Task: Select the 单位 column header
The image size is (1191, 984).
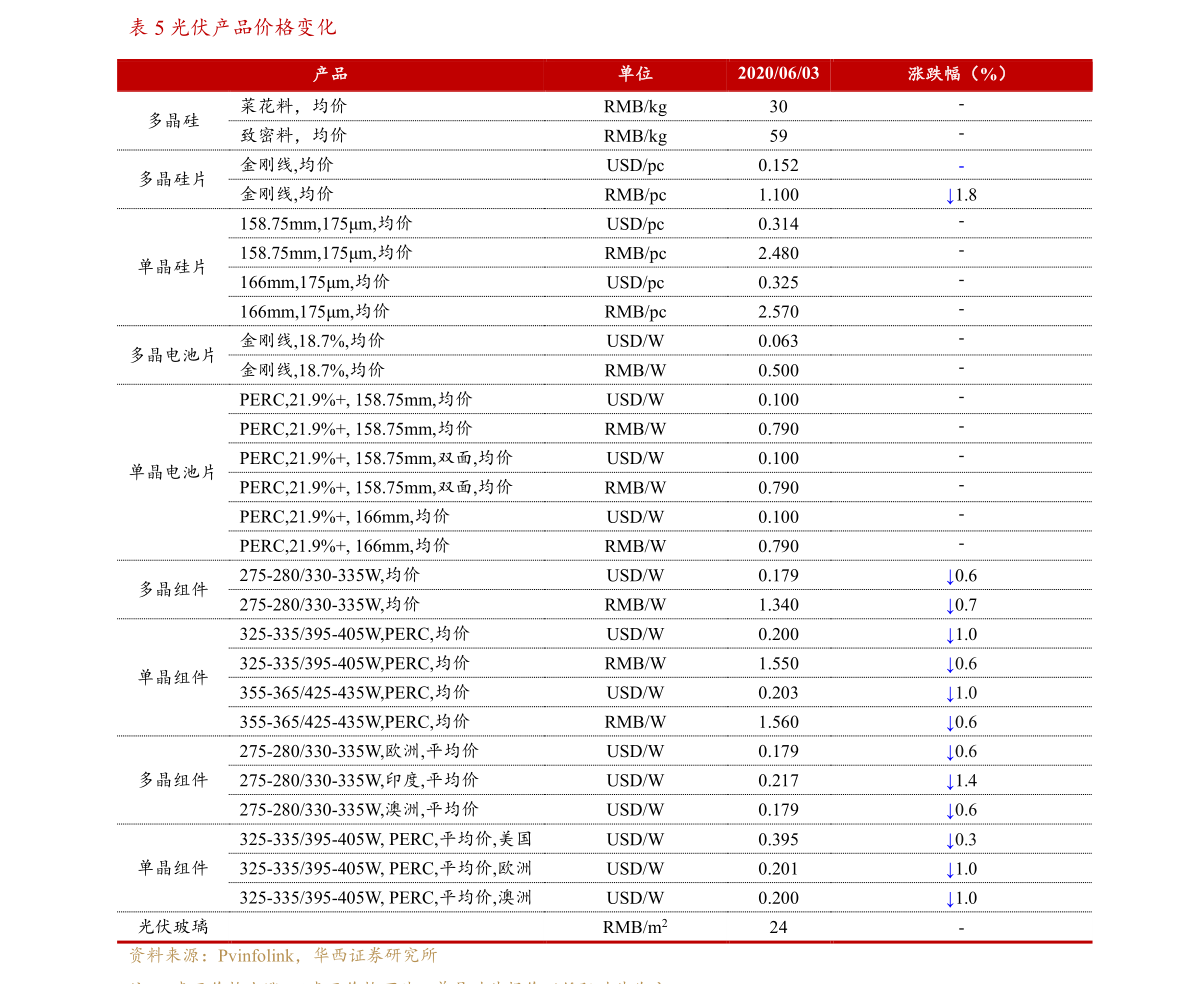Action: pos(635,74)
